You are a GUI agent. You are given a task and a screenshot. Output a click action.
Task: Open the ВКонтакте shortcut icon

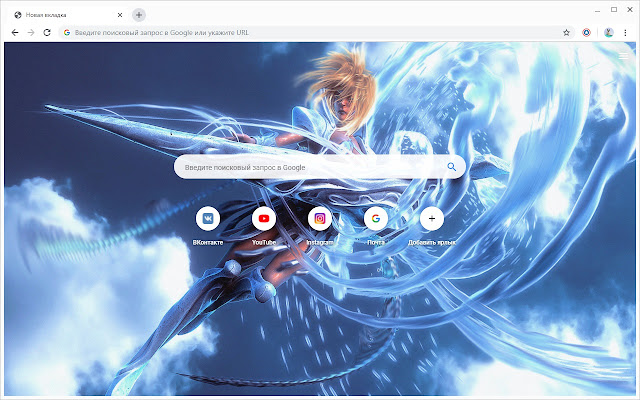coord(208,219)
